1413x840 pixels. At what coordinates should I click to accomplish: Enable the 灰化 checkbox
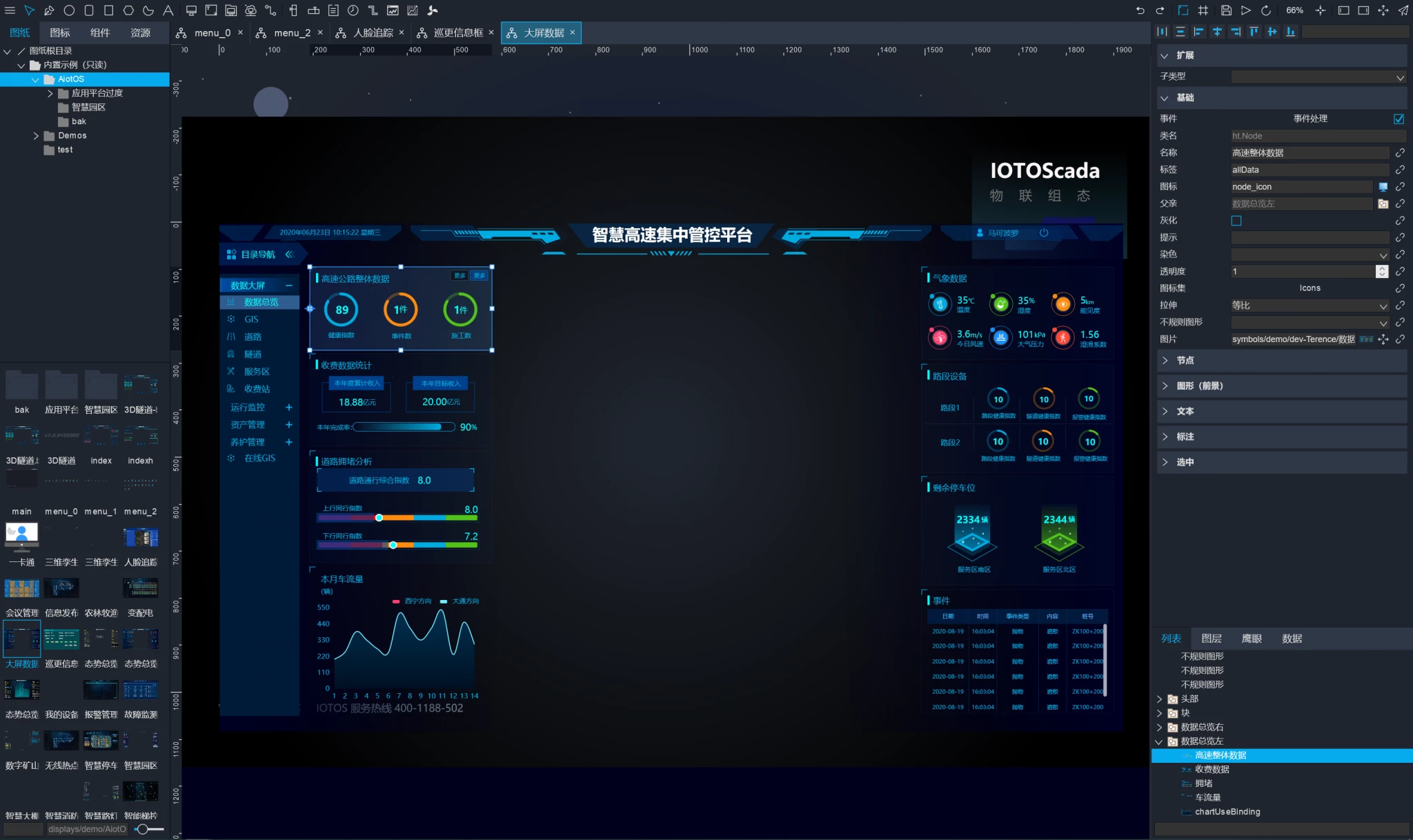tap(1236, 221)
